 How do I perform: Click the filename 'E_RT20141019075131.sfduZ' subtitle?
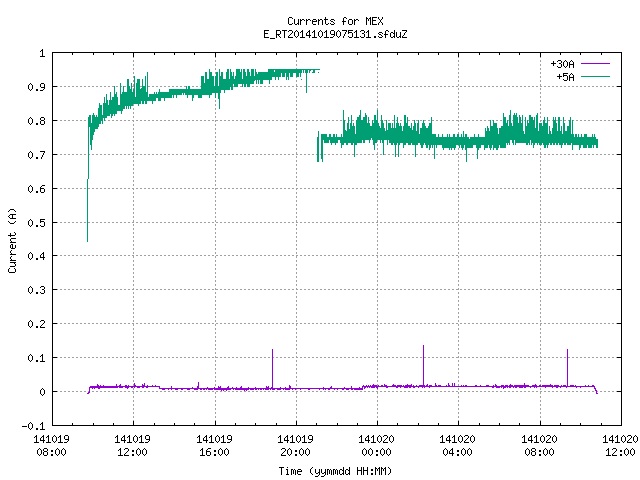point(335,34)
